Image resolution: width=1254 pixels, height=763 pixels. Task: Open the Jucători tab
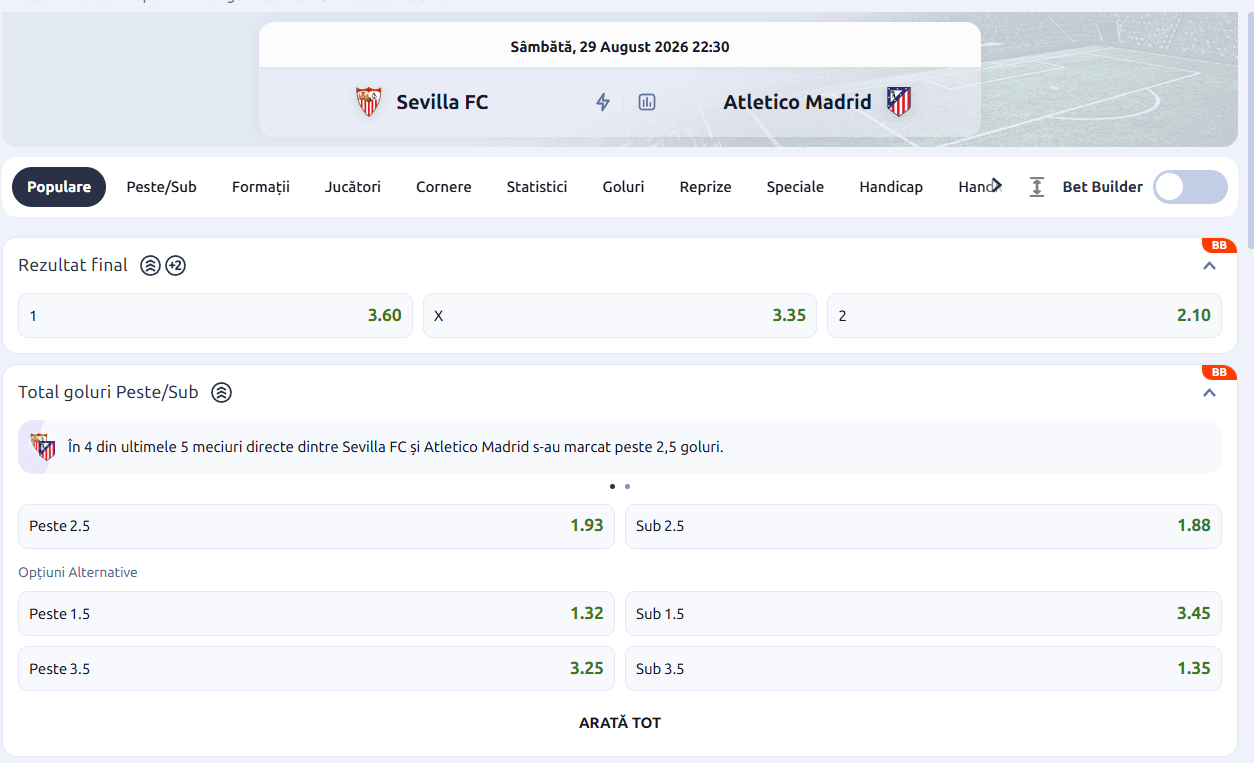click(x=353, y=187)
